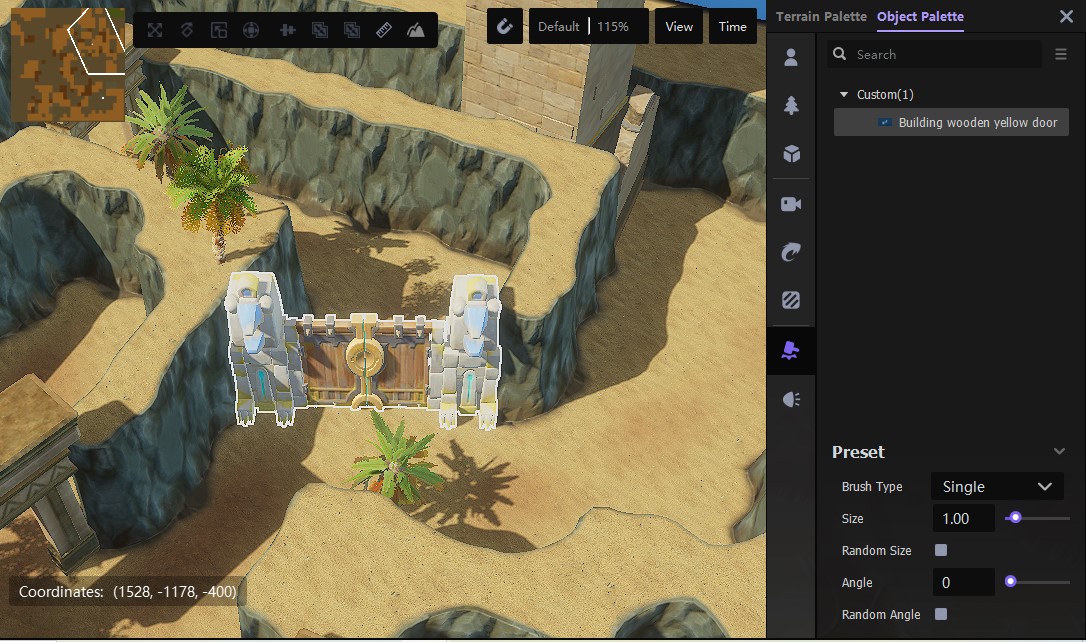Open the Time menu
1086x642 pixels.
pyautogui.click(x=732, y=26)
